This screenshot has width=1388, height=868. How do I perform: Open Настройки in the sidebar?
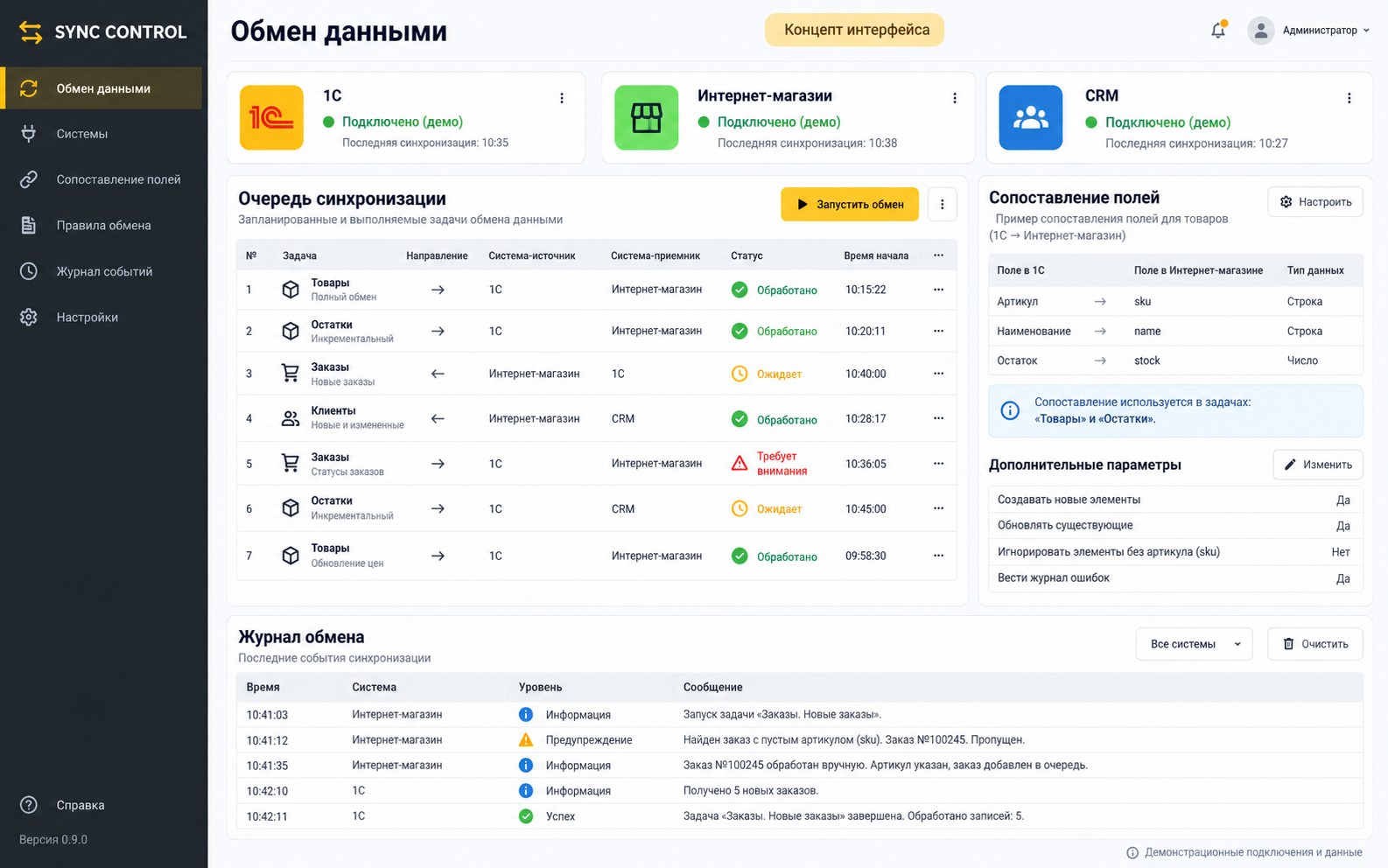pyautogui.click(x=102, y=317)
